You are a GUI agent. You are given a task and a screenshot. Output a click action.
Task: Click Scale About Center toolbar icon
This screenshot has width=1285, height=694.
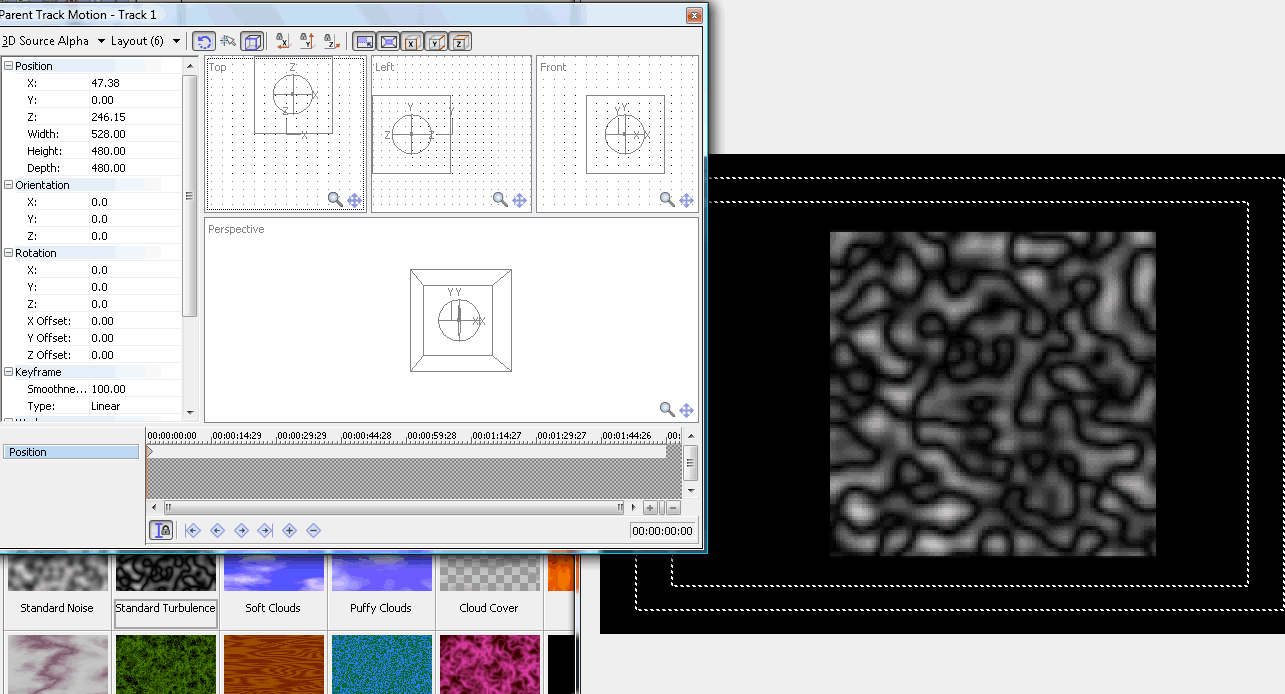[388, 41]
